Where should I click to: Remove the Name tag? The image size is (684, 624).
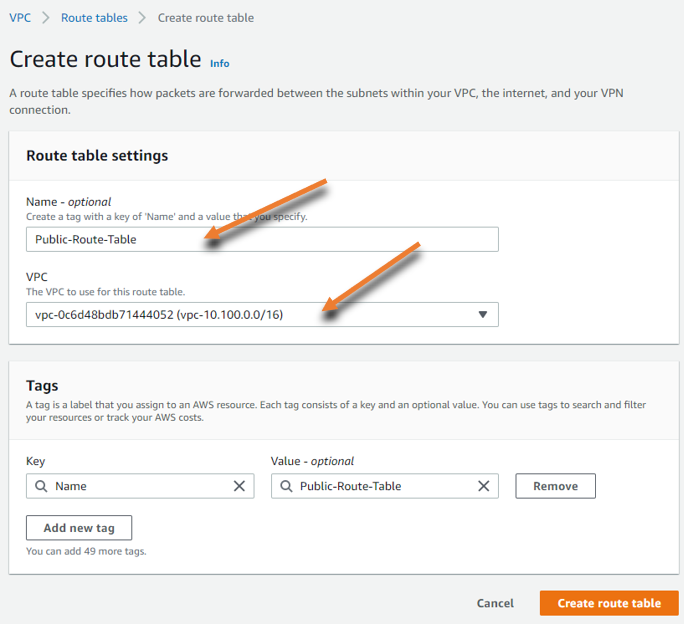[555, 486]
